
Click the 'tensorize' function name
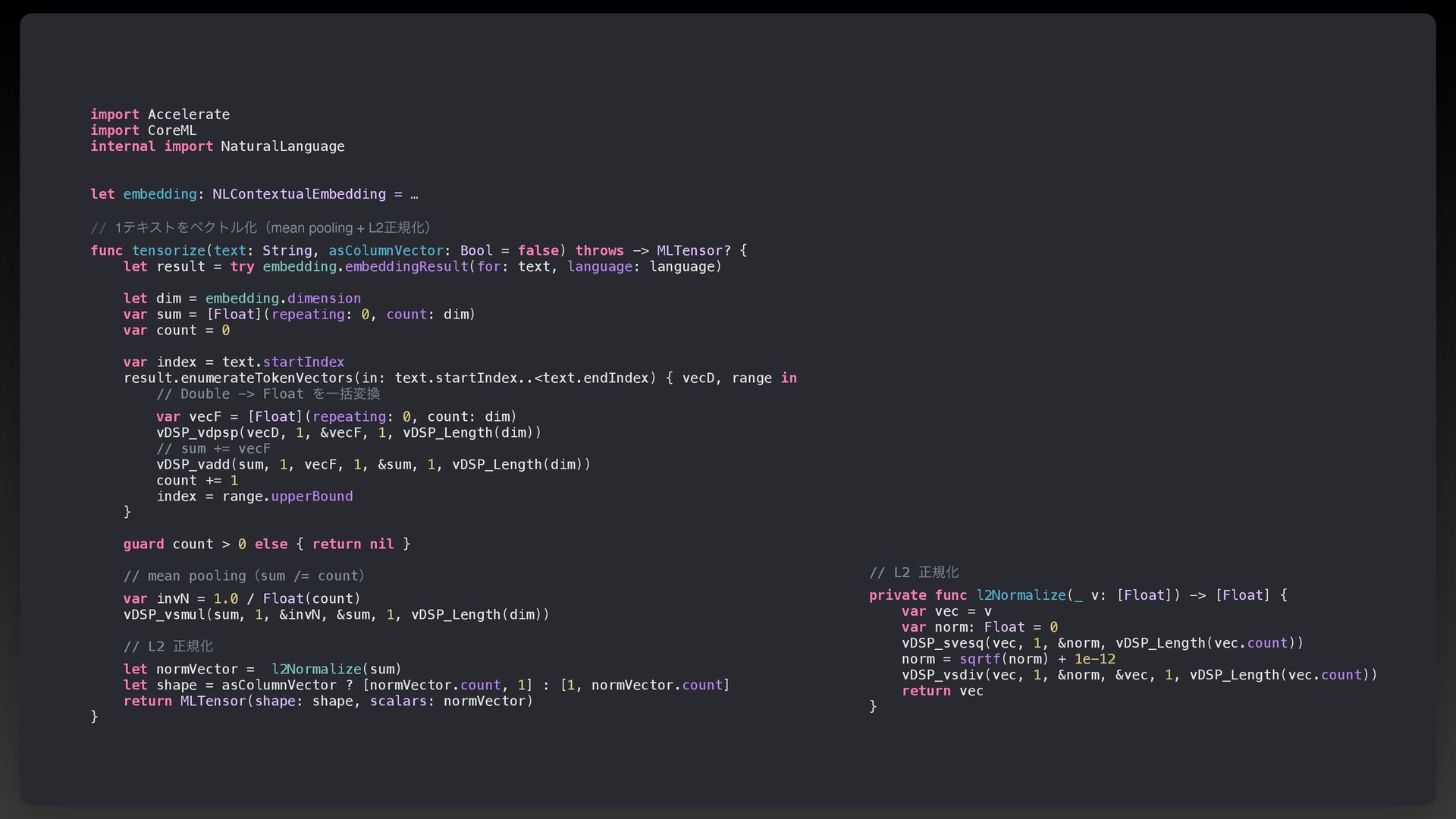168,250
